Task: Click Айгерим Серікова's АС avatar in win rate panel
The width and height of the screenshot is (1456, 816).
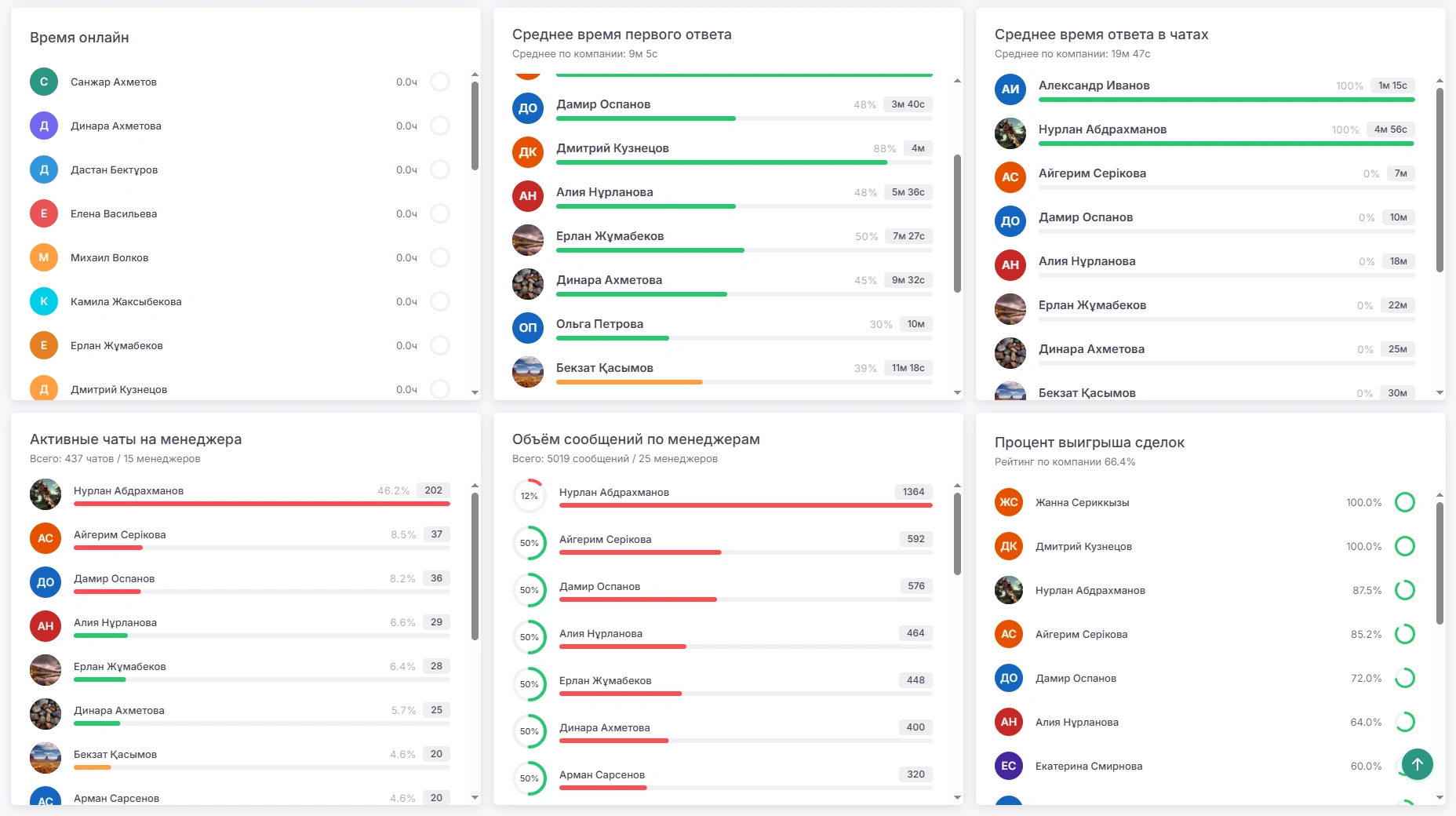Action: [1009, 634]
